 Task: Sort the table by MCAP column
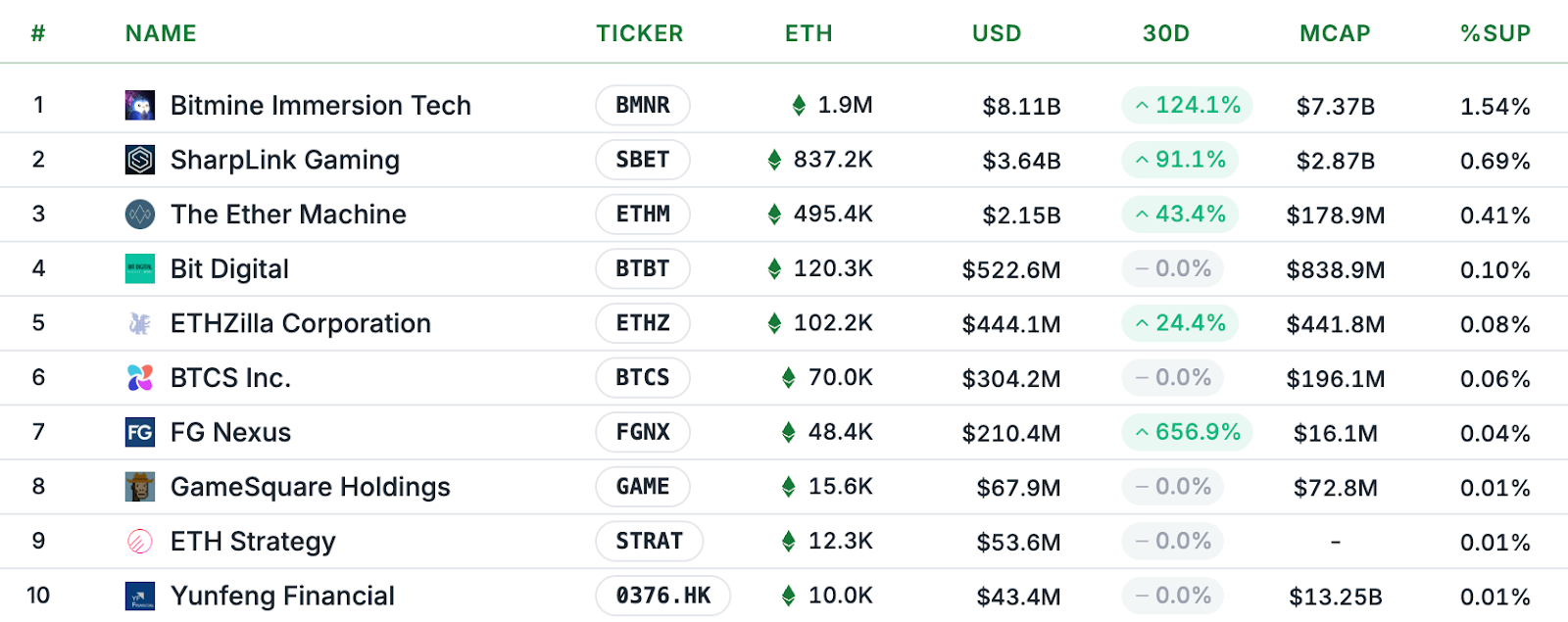1333,32
